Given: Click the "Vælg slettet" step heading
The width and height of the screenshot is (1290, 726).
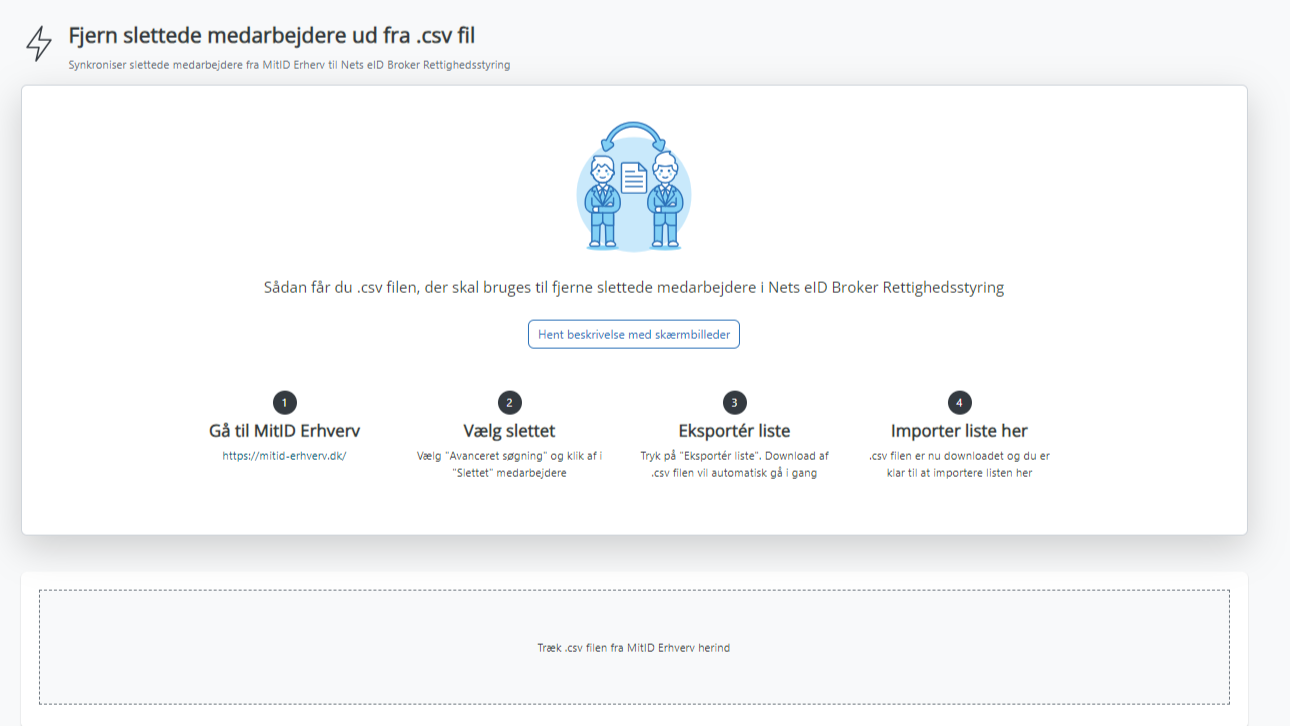Looking at the screenshot, I should tap(509, 431).
